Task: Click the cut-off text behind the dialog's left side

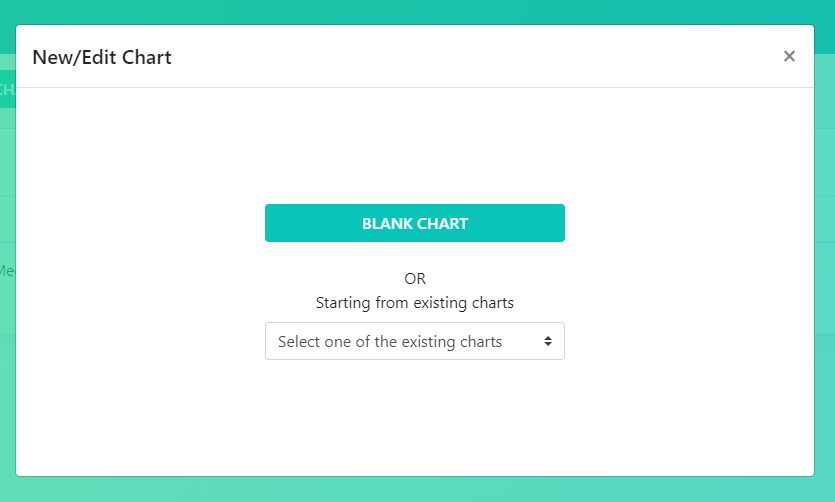Action: pyautogui.click(x=7, y=270)
